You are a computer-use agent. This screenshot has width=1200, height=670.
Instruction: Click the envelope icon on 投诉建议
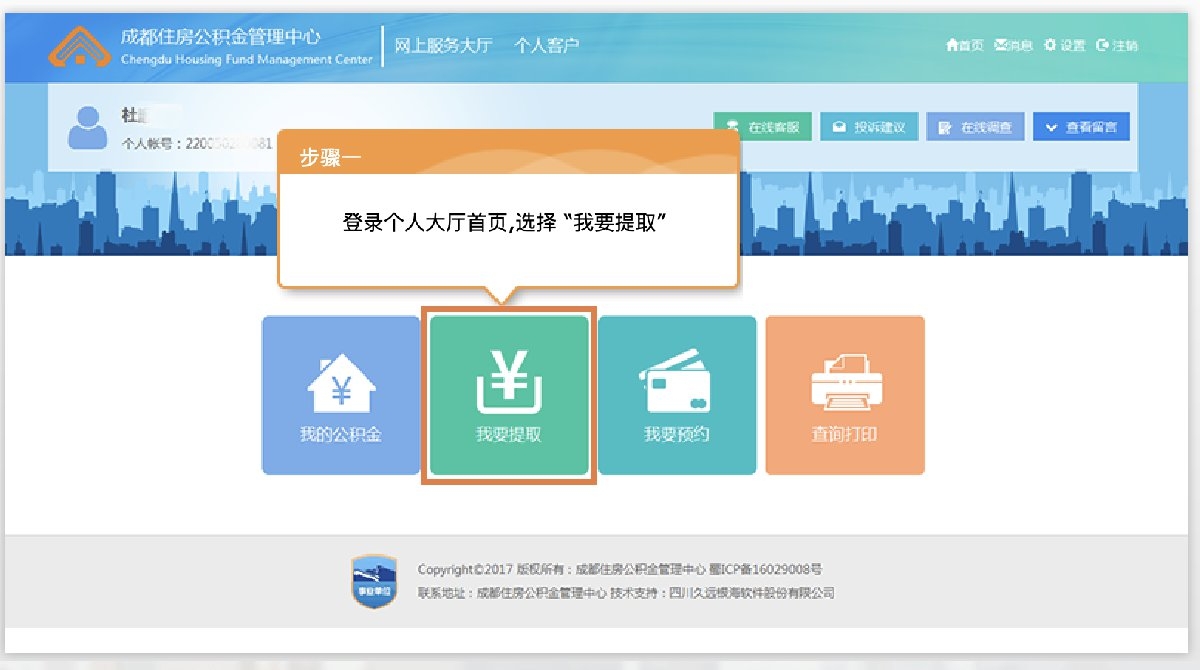[x=839, y=124]
